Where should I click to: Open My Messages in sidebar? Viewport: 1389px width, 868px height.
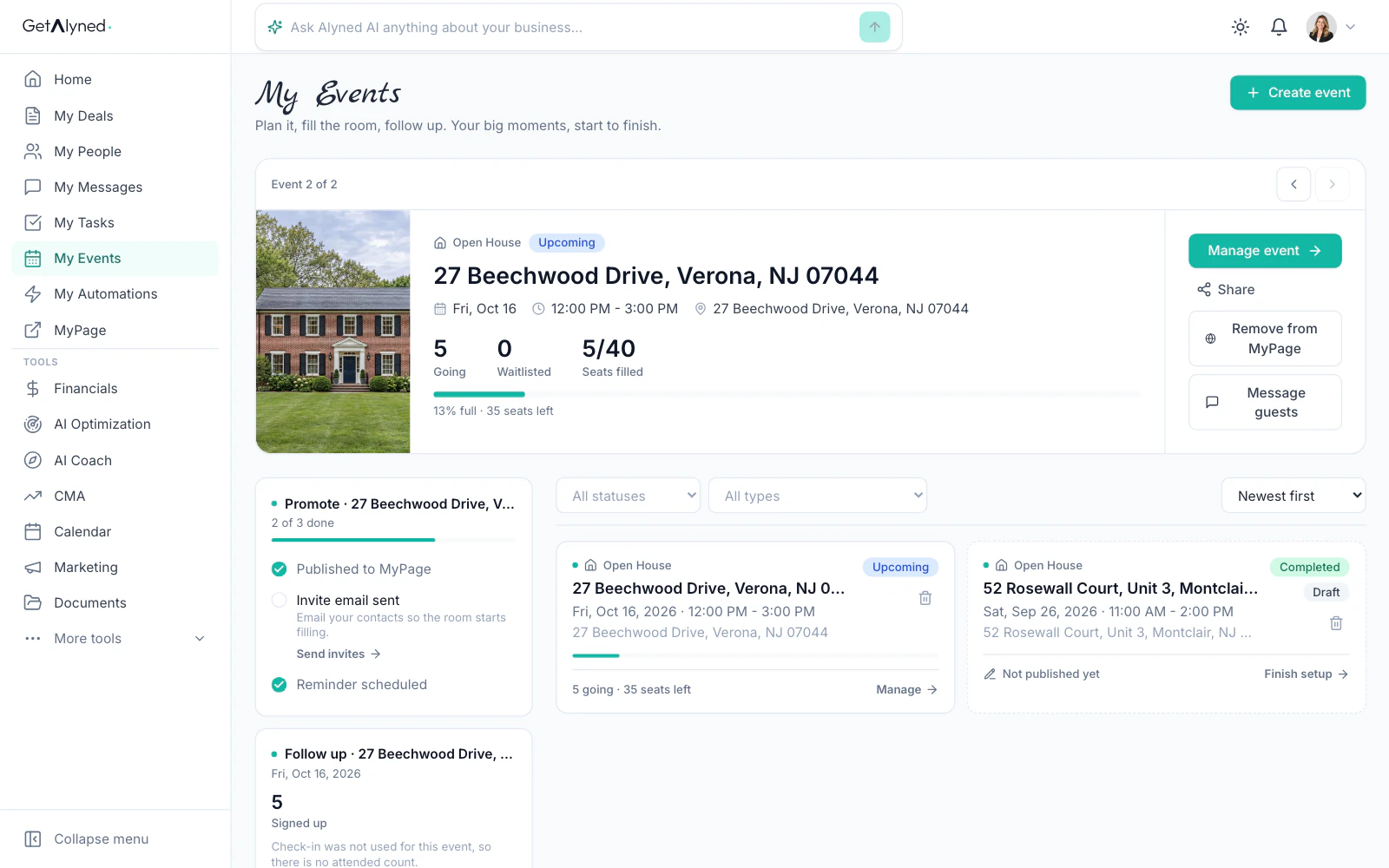115,187
